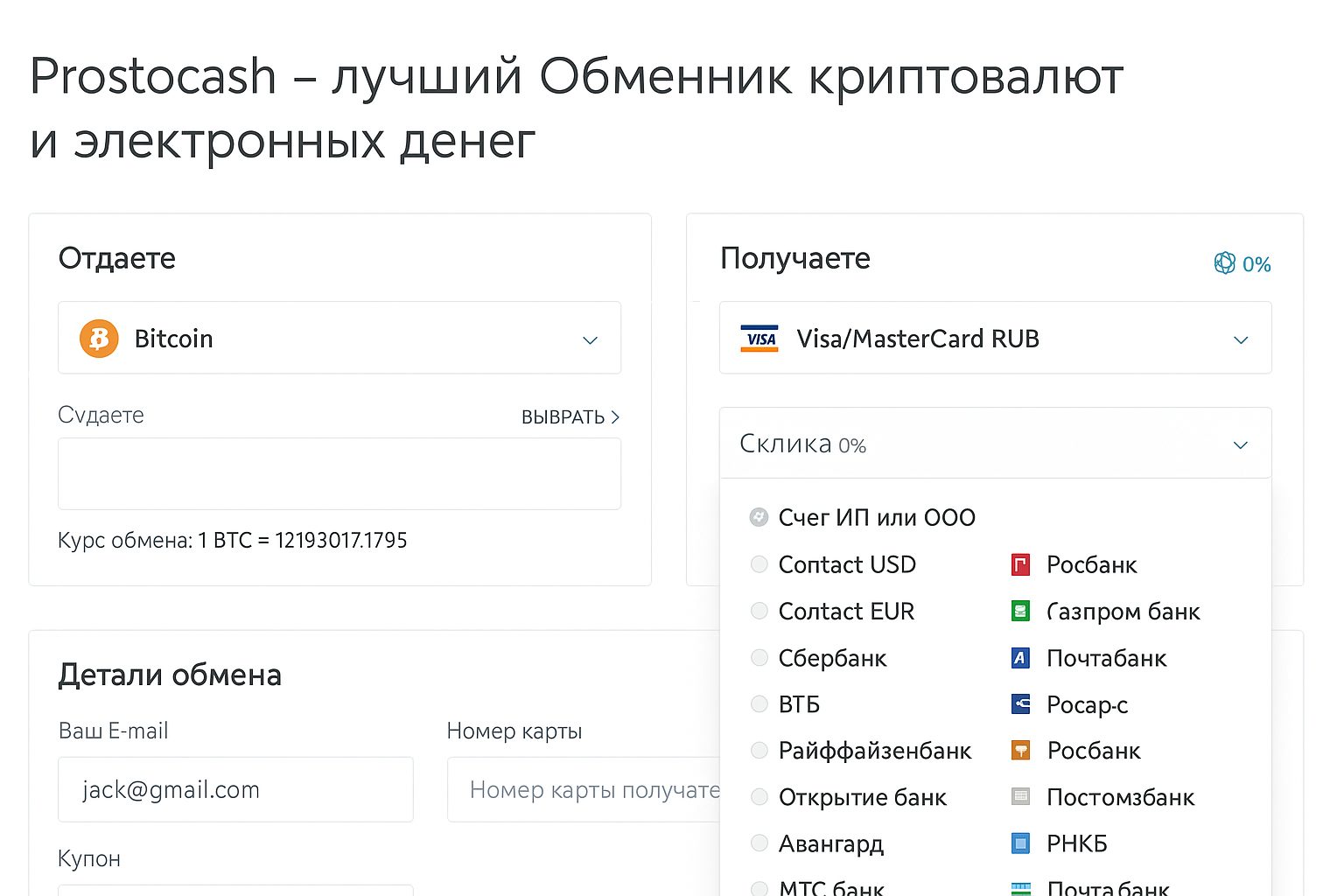The height and width of the screenshot is (896, 1344).
Task: Click the Газпром банк logo icon
Action: point(1019,611)
